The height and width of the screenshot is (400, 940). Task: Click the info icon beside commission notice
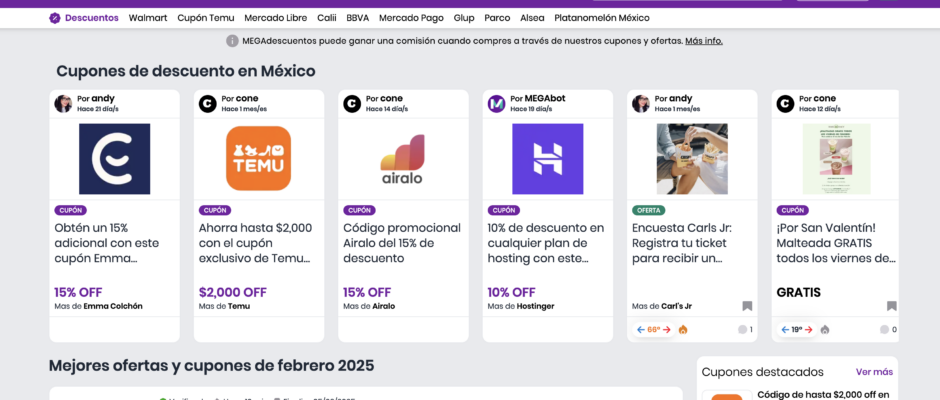[232, 41]
